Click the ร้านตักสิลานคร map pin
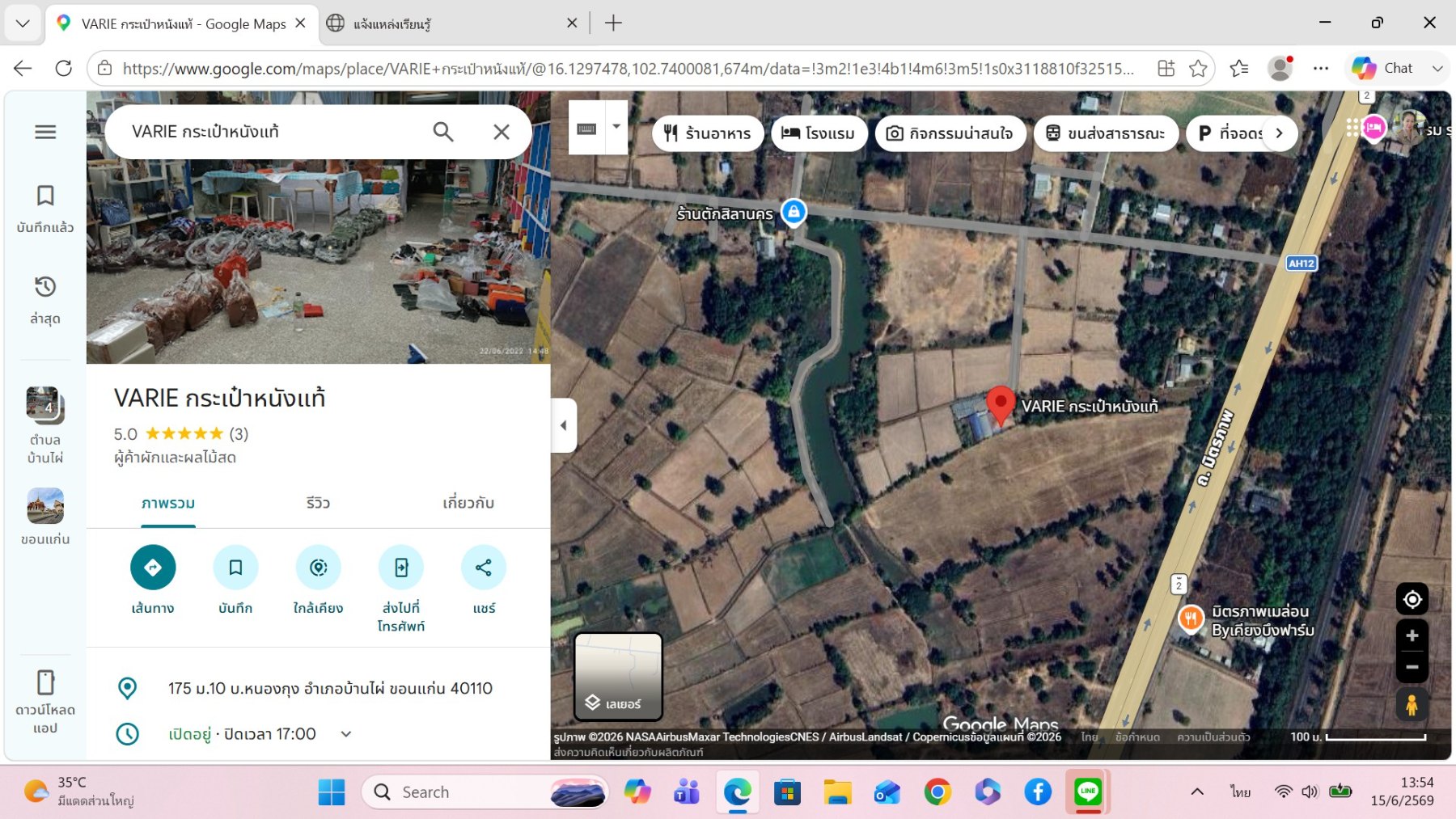Image resolution: width=1456 pixels, height=819 pixels. pos(794,213)
